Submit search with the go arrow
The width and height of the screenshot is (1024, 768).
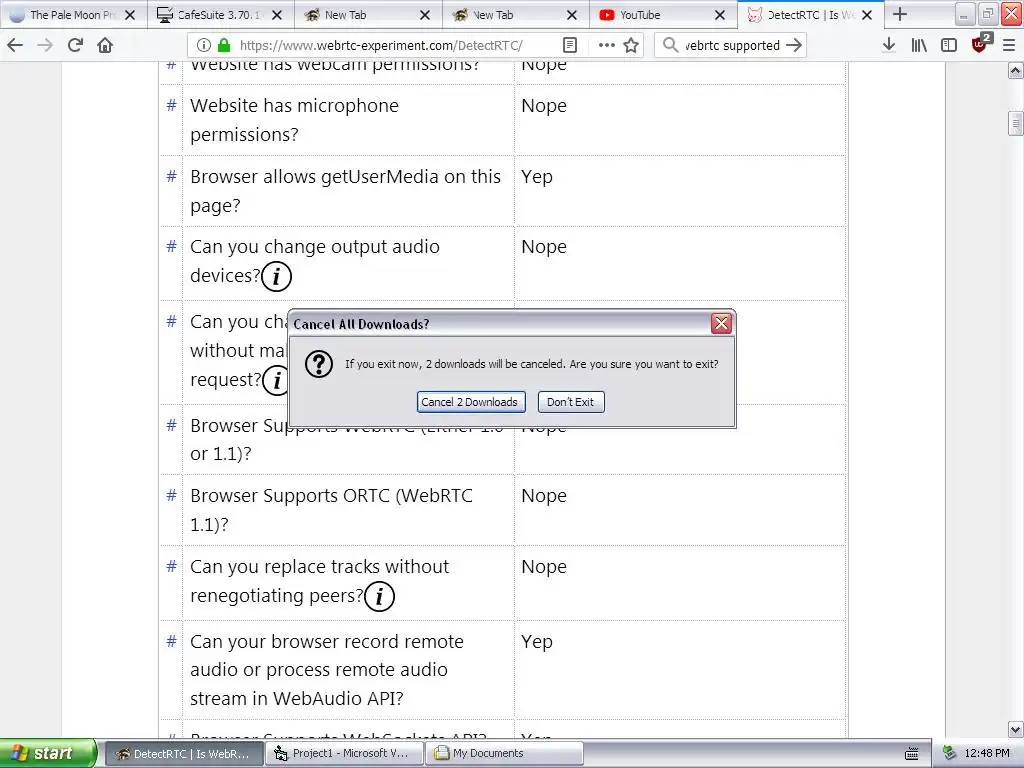click(x=793, y=45)
